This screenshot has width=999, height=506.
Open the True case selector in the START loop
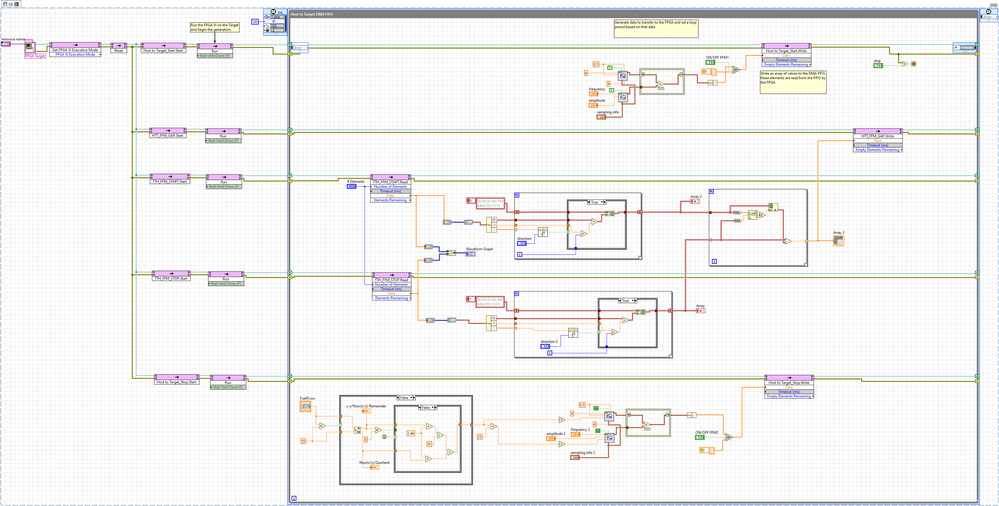pos(595,202)
